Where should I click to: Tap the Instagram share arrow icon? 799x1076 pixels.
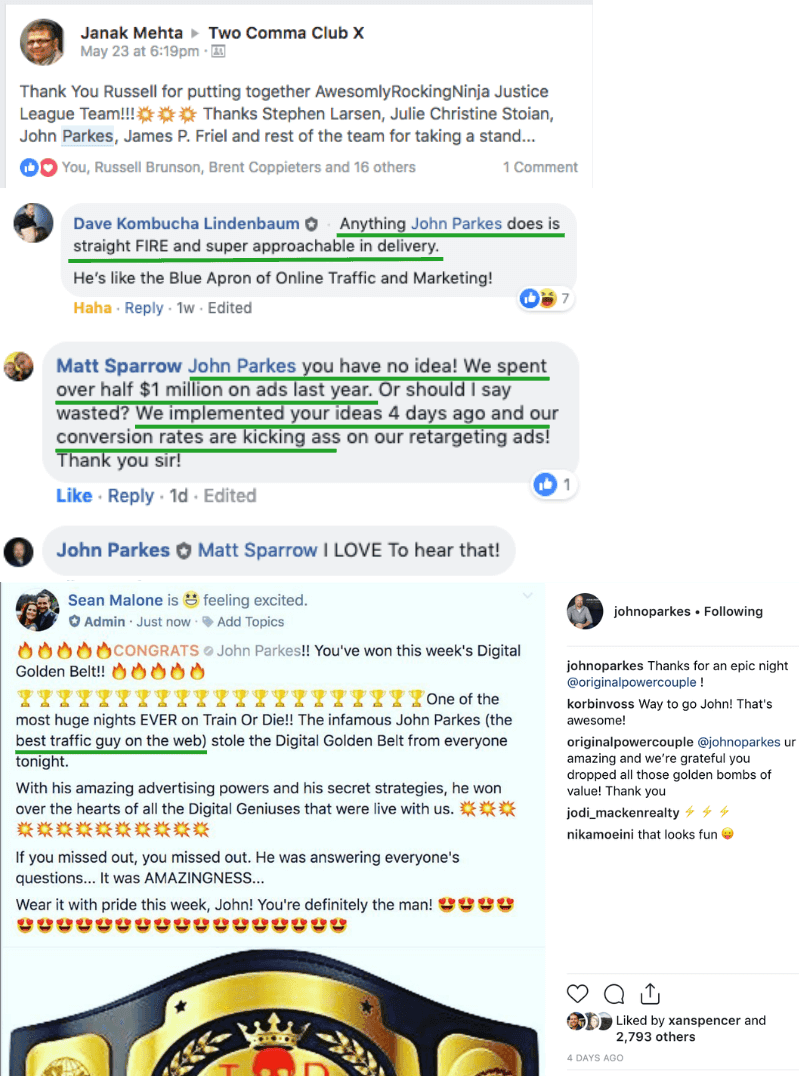[x=650, y=993]
